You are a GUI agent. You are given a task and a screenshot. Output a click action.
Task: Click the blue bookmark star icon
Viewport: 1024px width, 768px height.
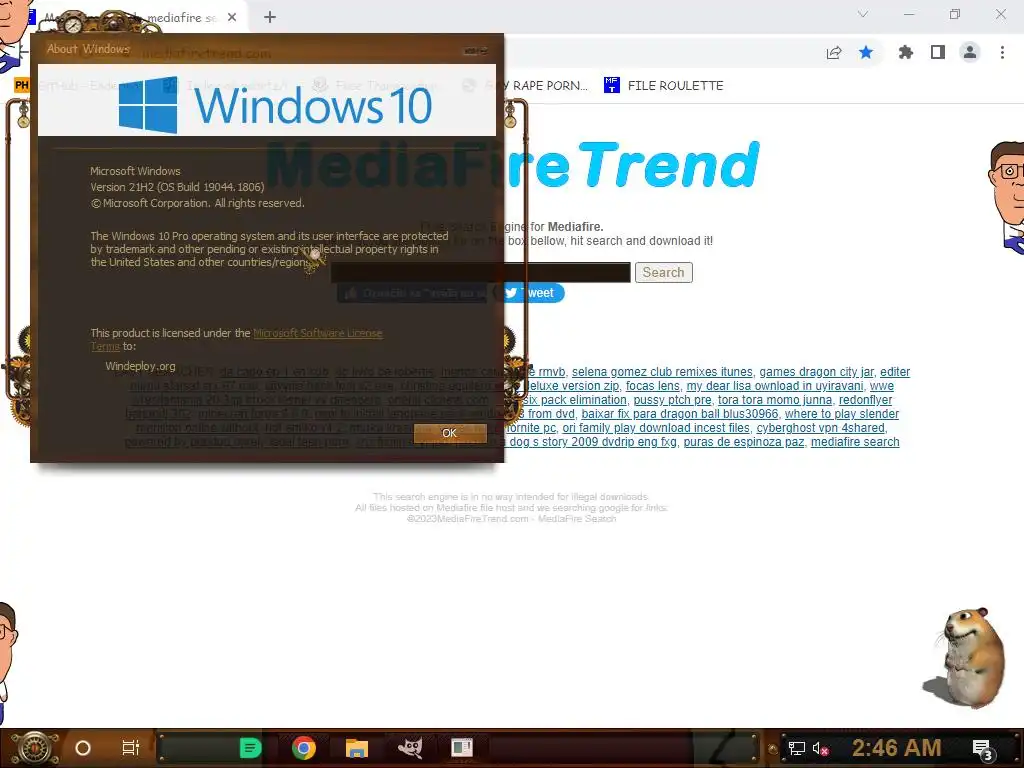(866, 52)
